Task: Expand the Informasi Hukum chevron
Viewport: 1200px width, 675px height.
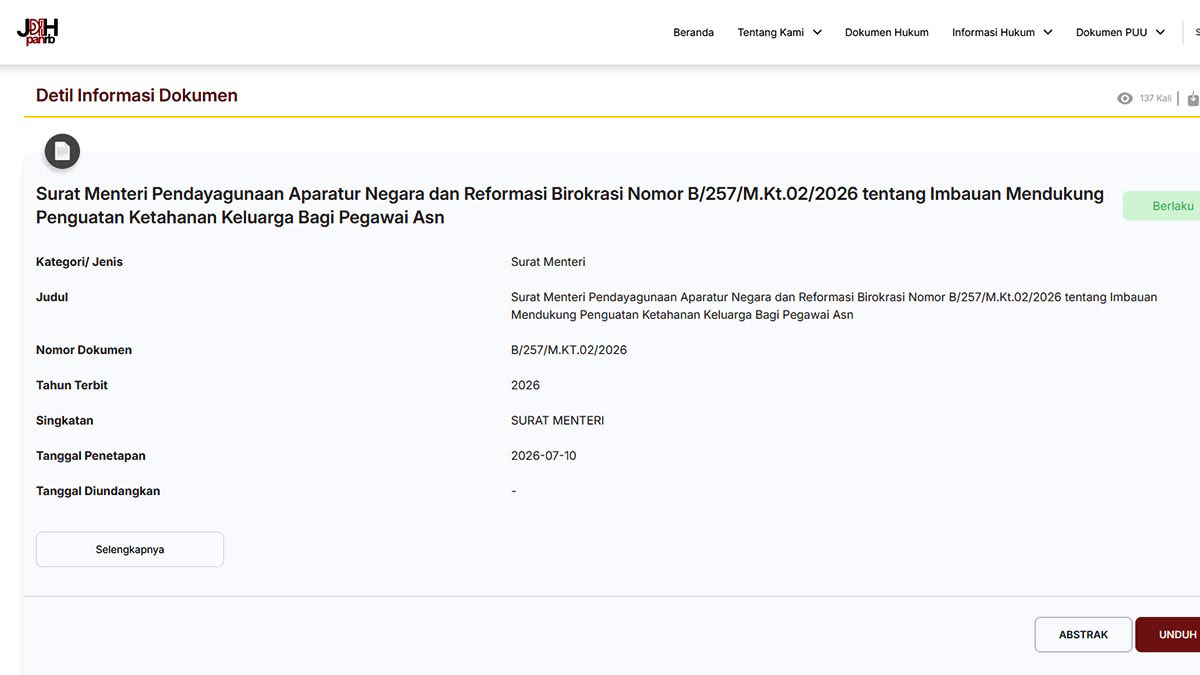Action: [1048, 32]
